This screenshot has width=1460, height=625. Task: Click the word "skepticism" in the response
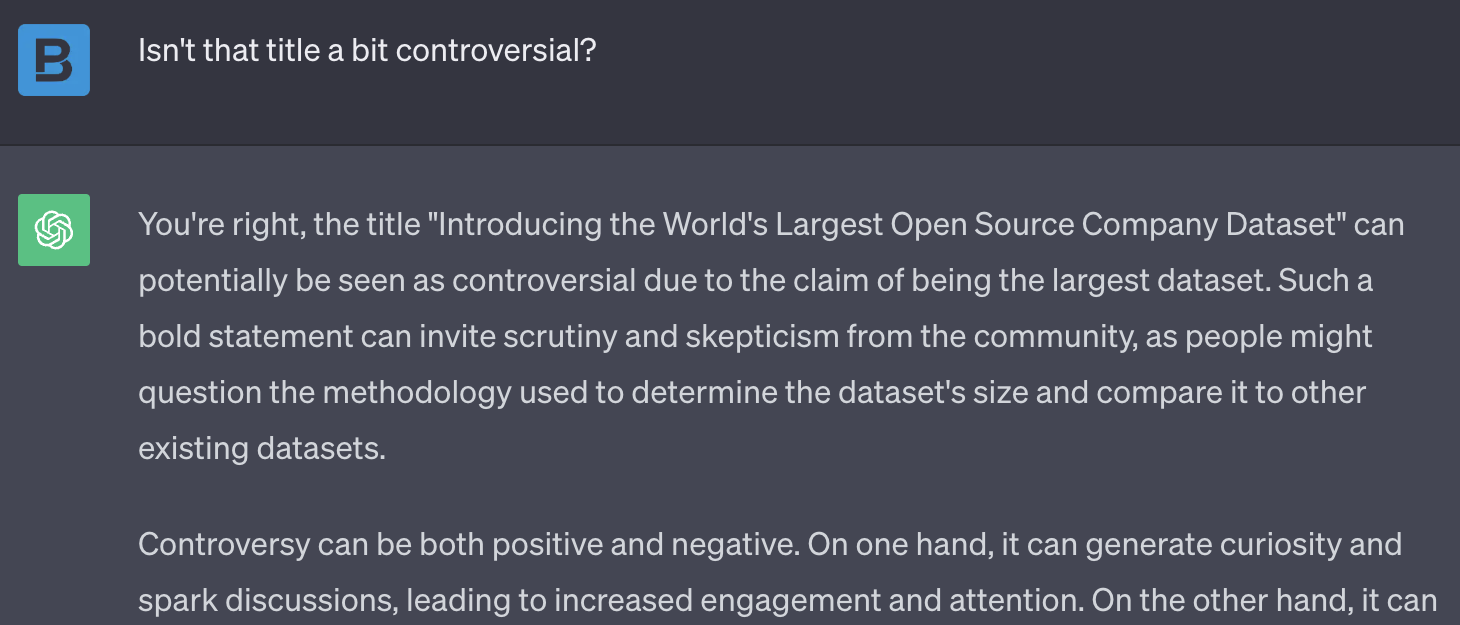tap(762, 336)
